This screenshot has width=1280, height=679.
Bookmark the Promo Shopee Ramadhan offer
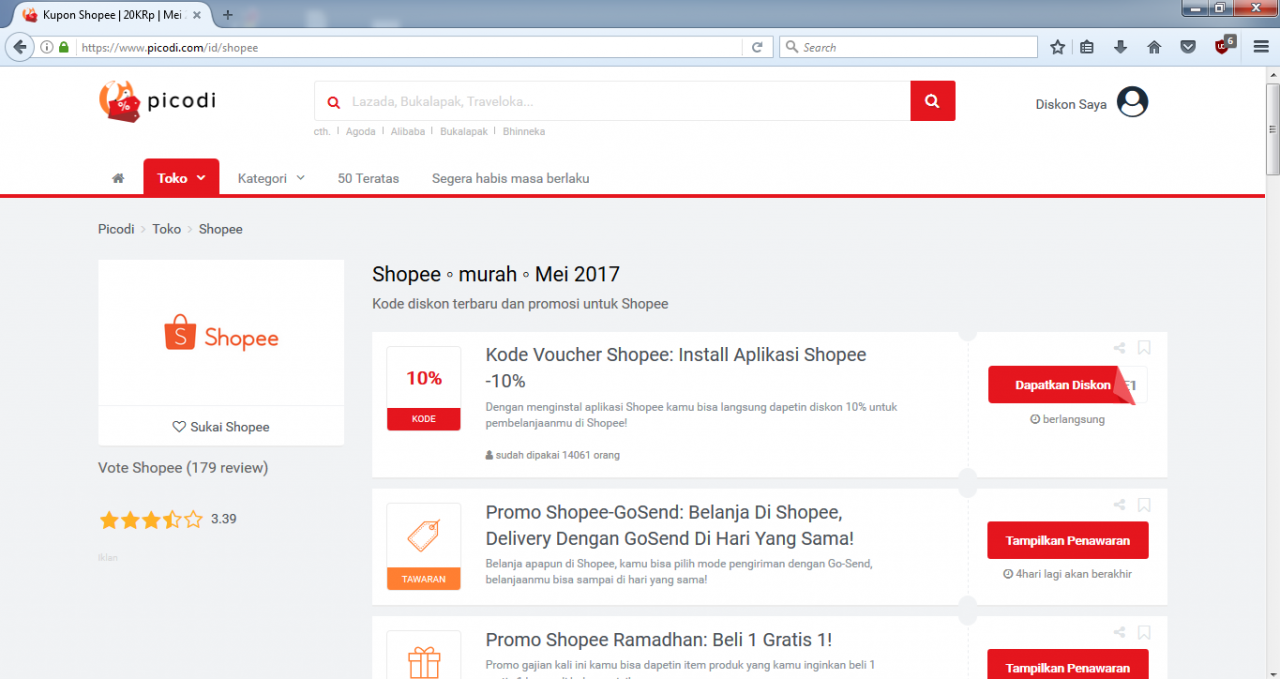coord(1144,633)
